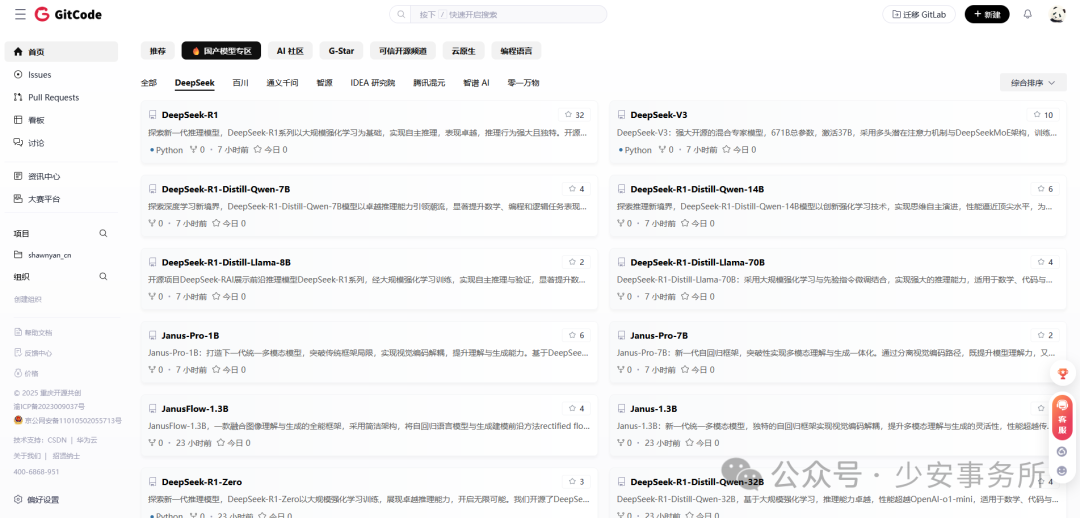The height and width of the screenshot is (518, 1080).
Task: Open the 帮助文档 link
Action: pos(33,332)
